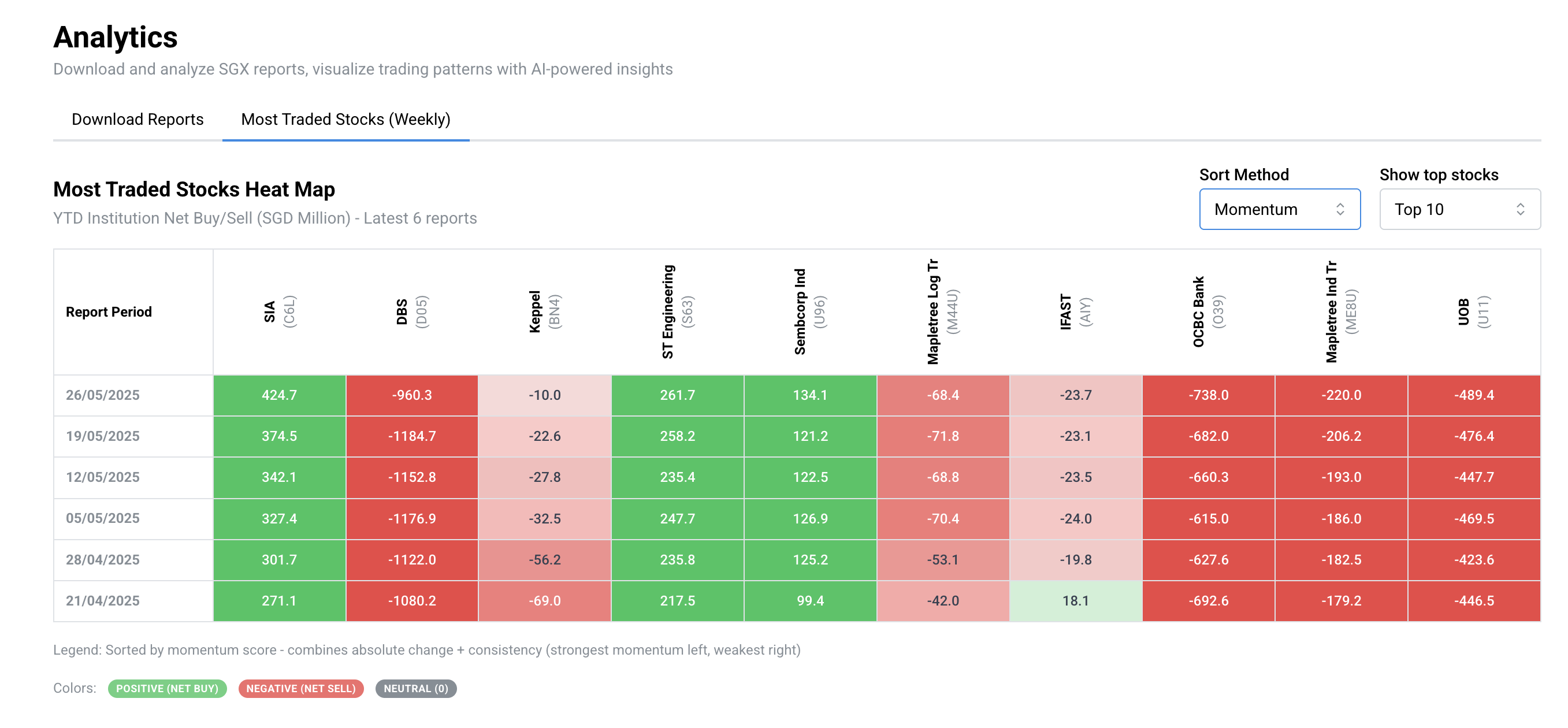Click the IFAST cell showing -24.0
This screenshot has height=728, width=1568.
click(1076, 519)
